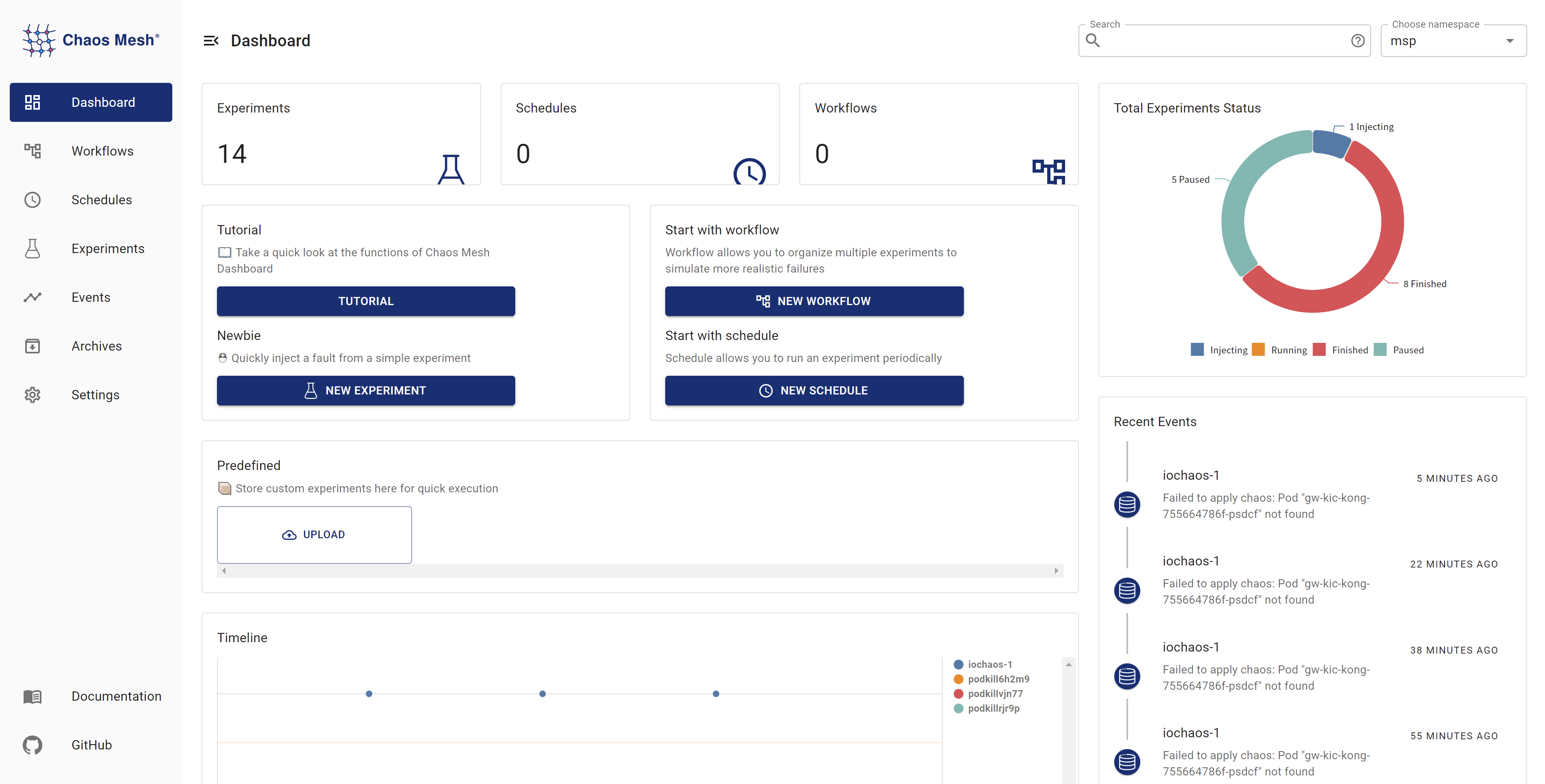Create a new workflow
The image size is (1545, 784).
(x=814, y=301)
